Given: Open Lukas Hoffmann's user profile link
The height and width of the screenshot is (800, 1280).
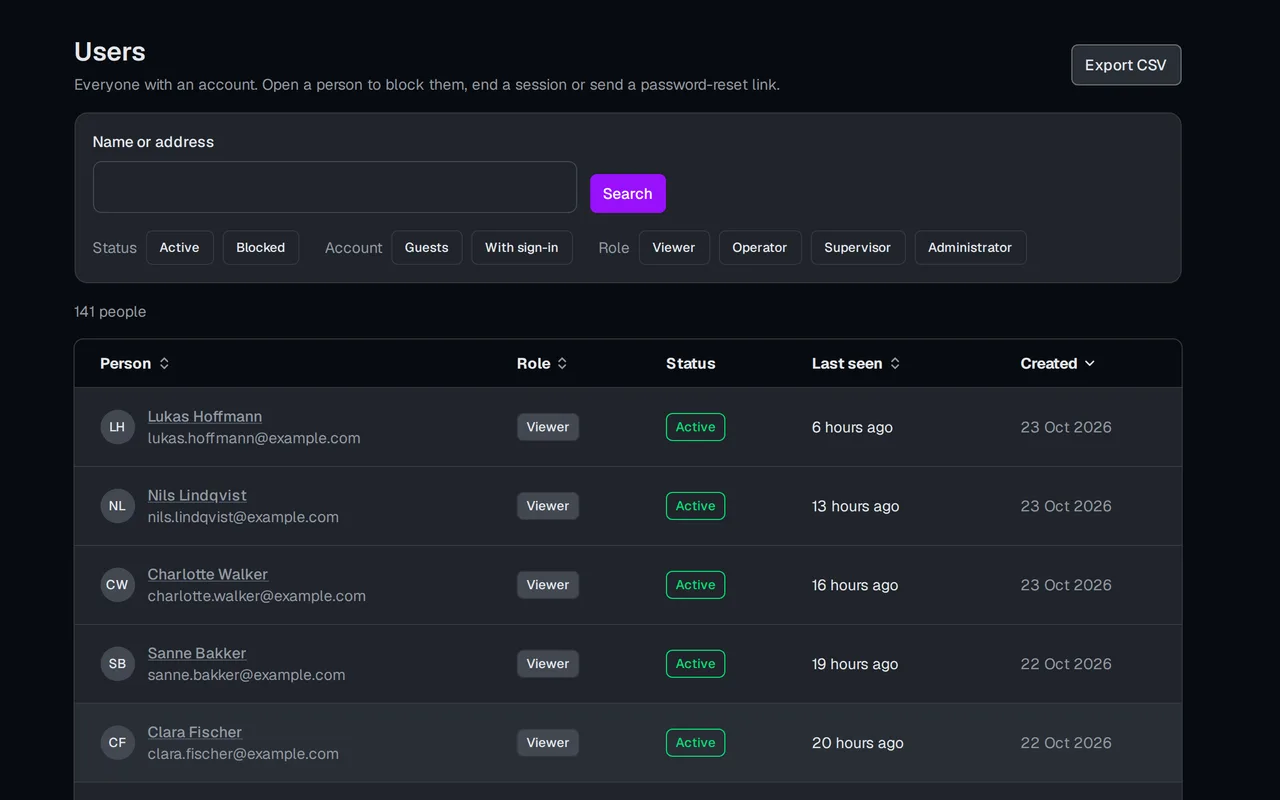Looking at the screenshot, I should [205, 416].
